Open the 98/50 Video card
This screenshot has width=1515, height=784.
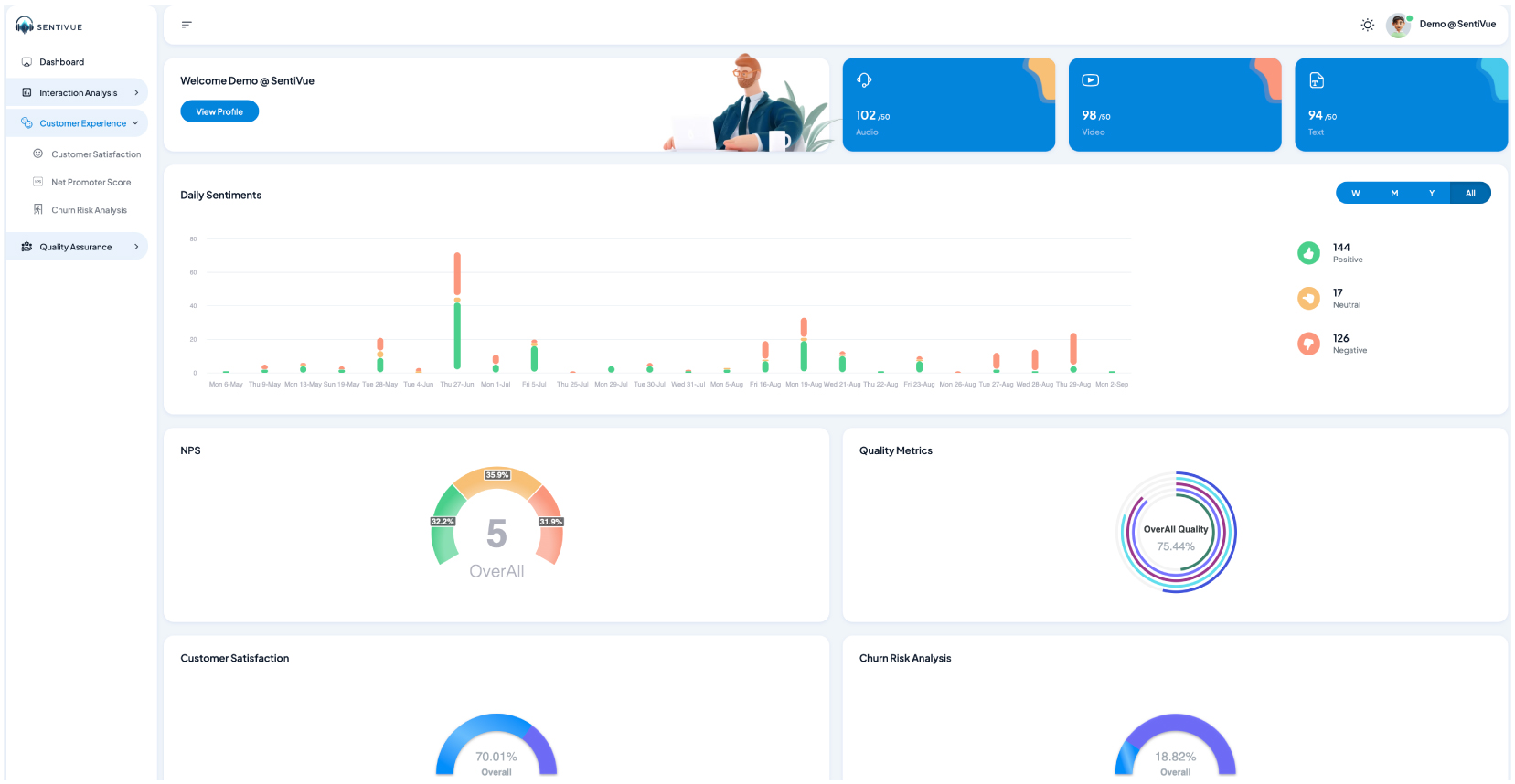[x=1175, y=104]
